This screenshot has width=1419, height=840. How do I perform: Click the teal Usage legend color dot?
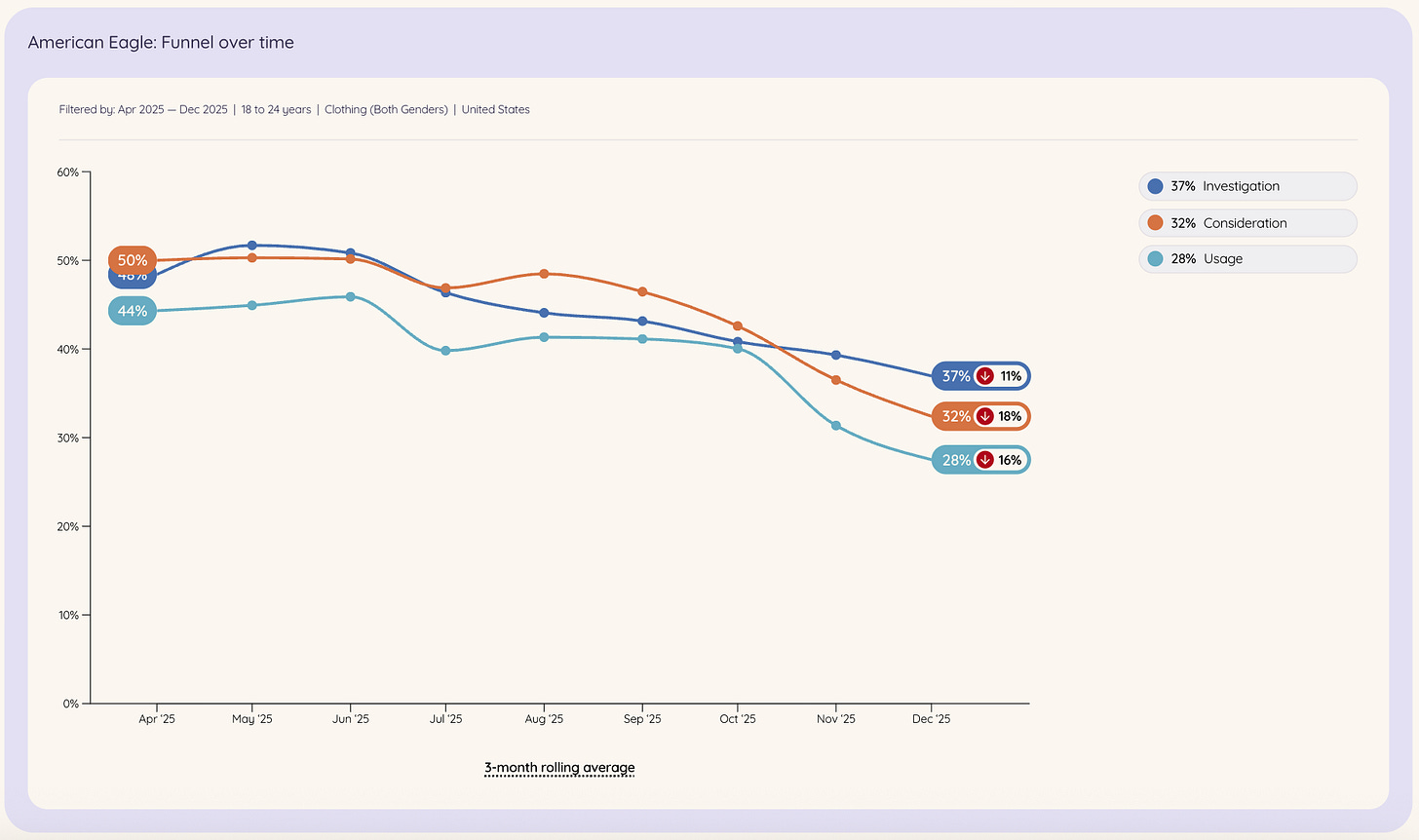click(1155, 259)
